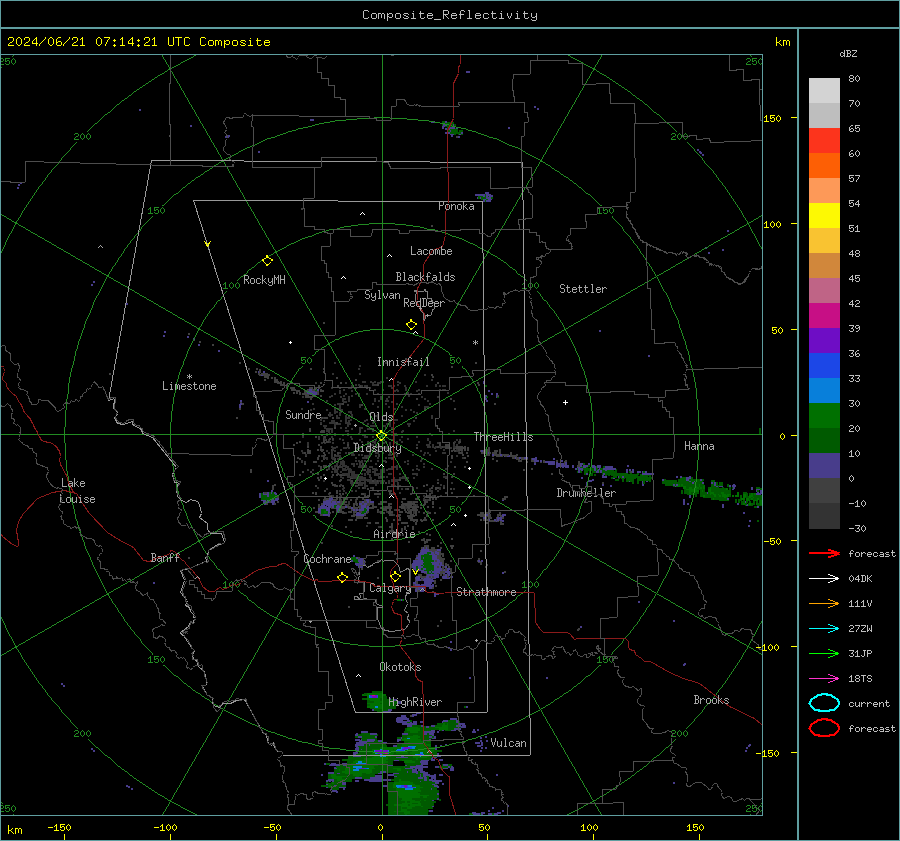The height and width of the screenshot is (841, 900).
Task: Click the 'Olds' city label
Action: click(381, 417)
